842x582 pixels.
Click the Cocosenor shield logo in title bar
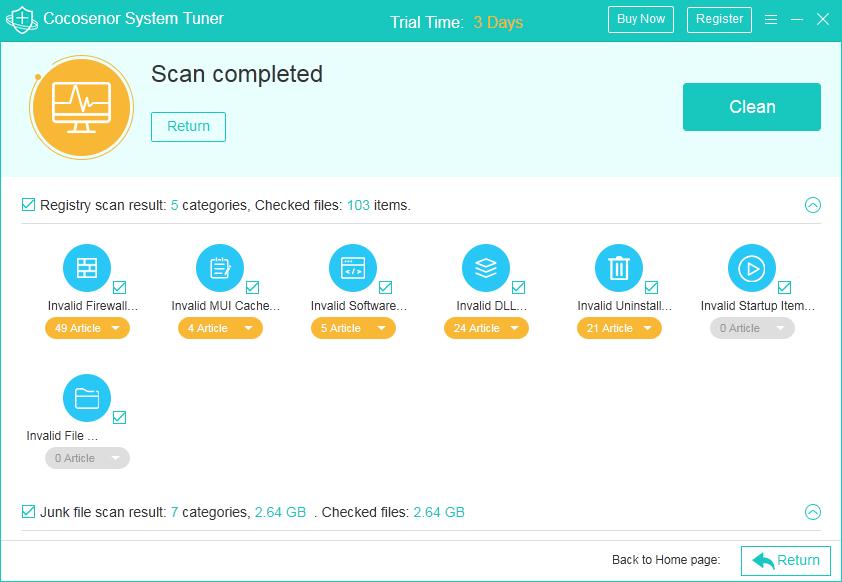coord(21,20)
